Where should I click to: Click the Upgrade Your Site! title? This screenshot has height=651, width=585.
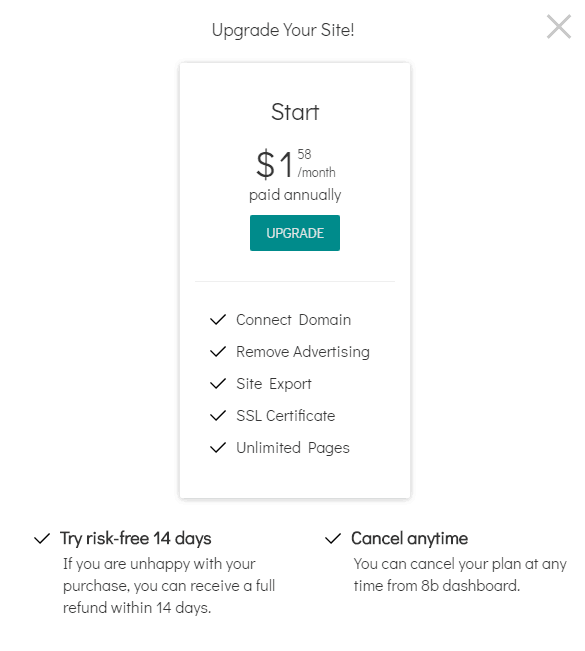tap(283, 30)
